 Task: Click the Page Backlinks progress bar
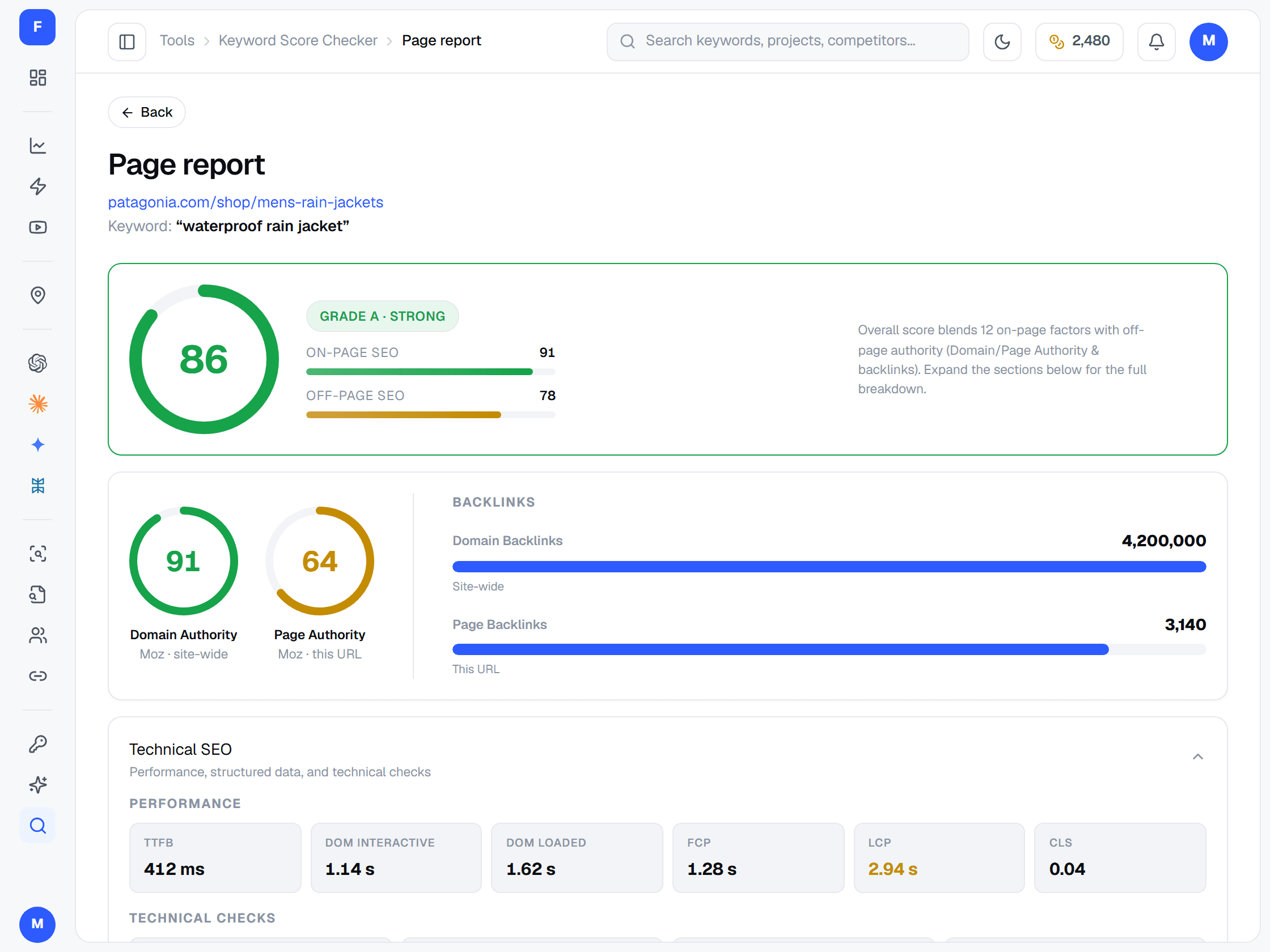tap(829, 649)
